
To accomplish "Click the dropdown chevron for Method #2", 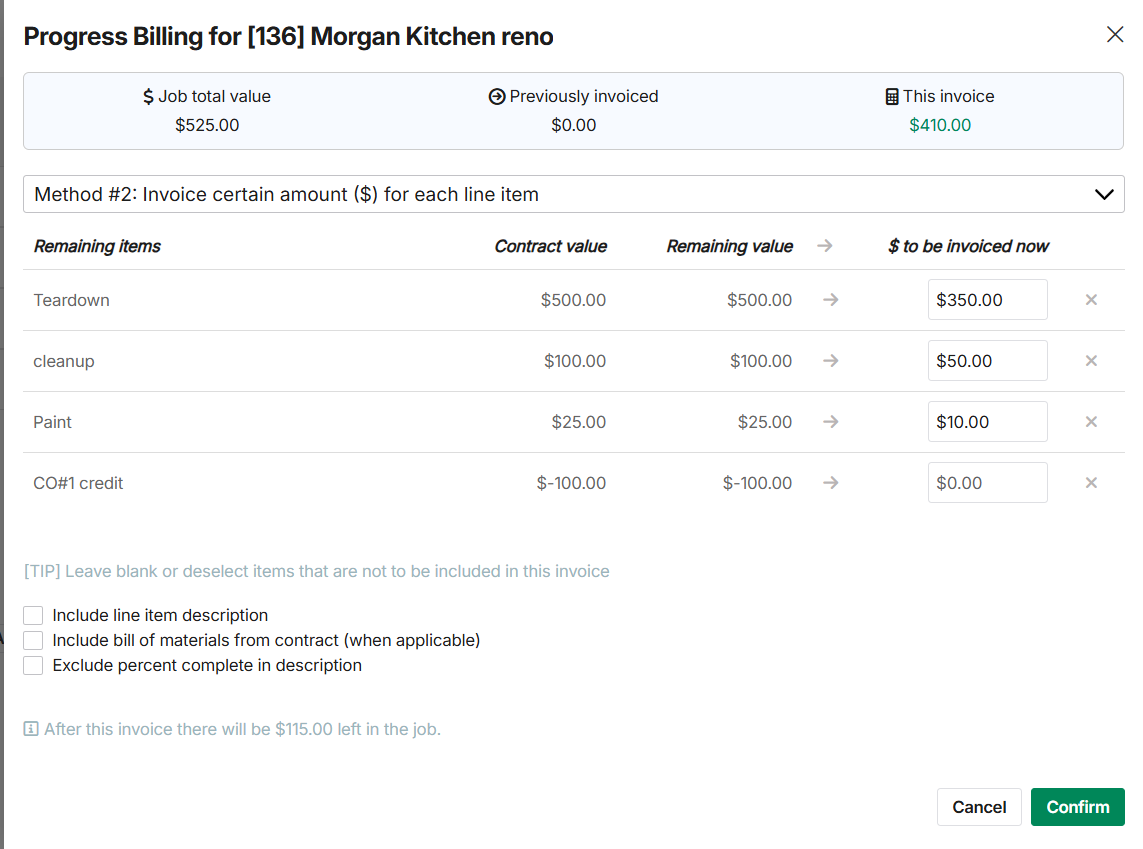I will point(1104,194).
